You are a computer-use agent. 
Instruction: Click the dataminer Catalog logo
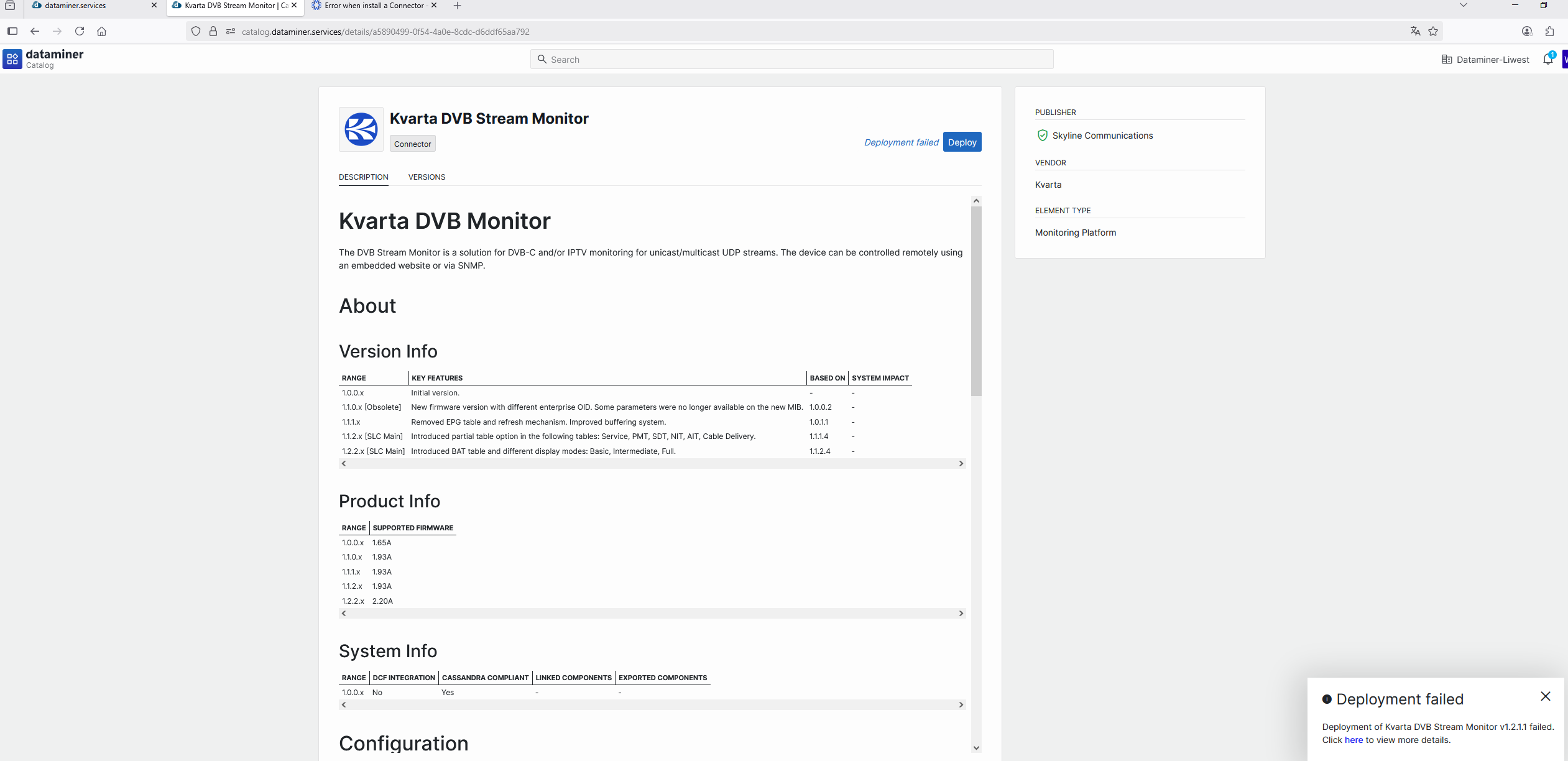click(44, 59)
